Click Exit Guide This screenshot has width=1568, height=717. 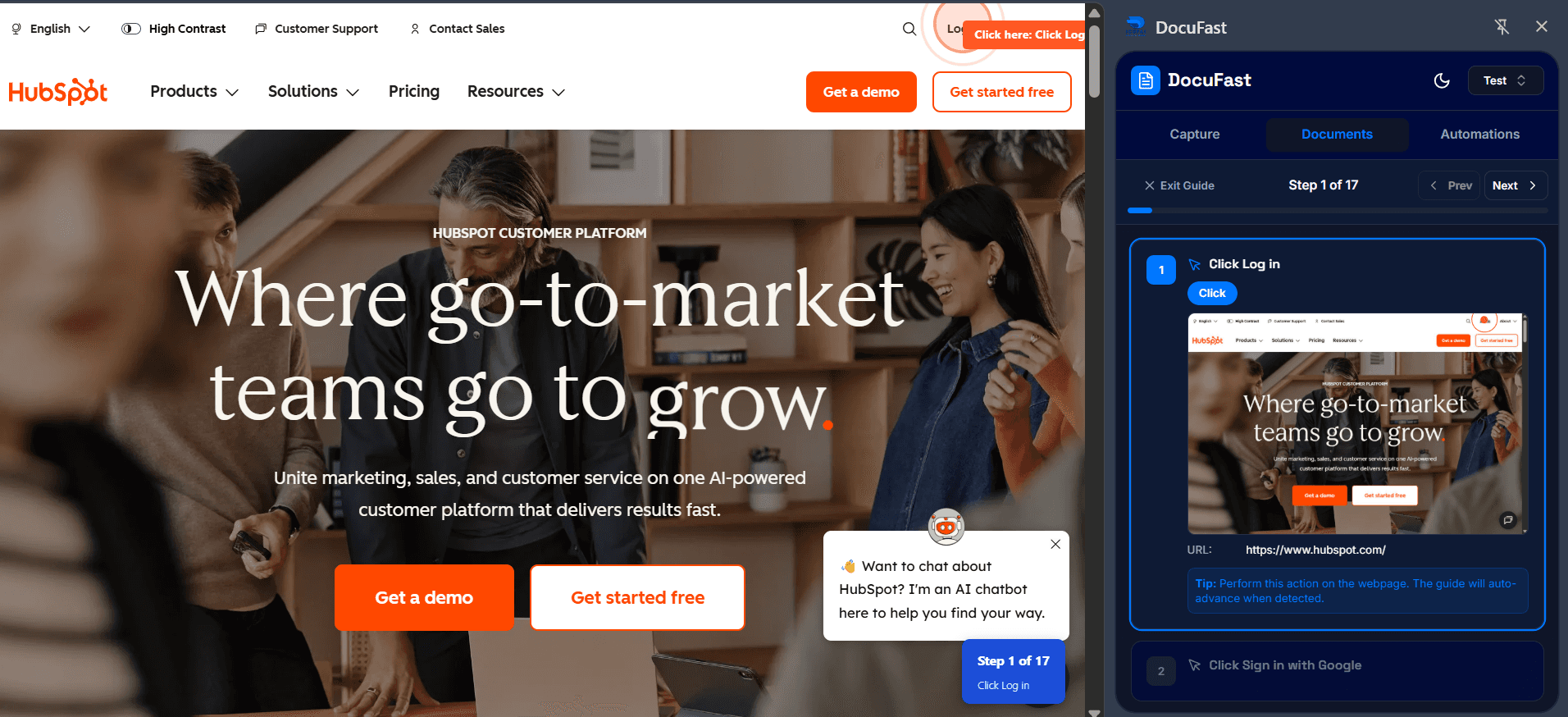1179,185
